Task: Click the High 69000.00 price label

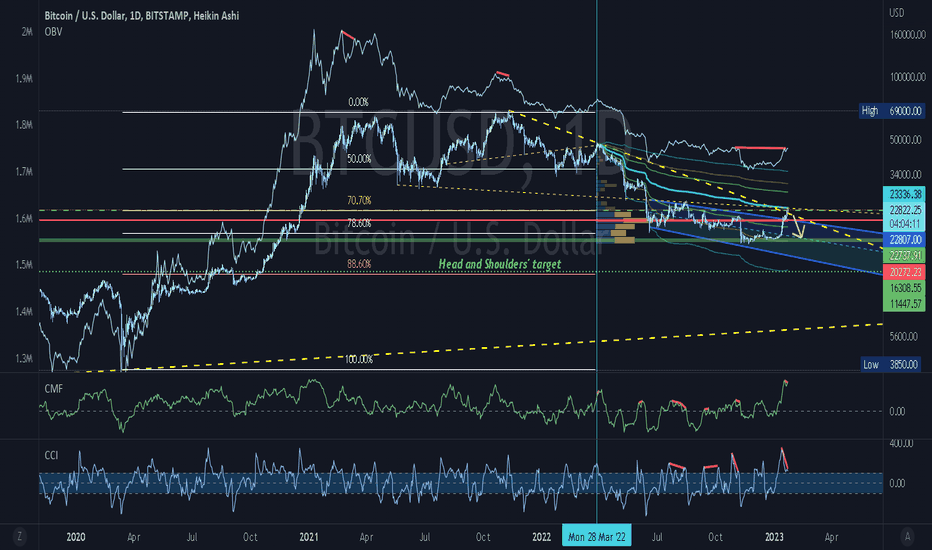Action: click(x=892, y=111)
